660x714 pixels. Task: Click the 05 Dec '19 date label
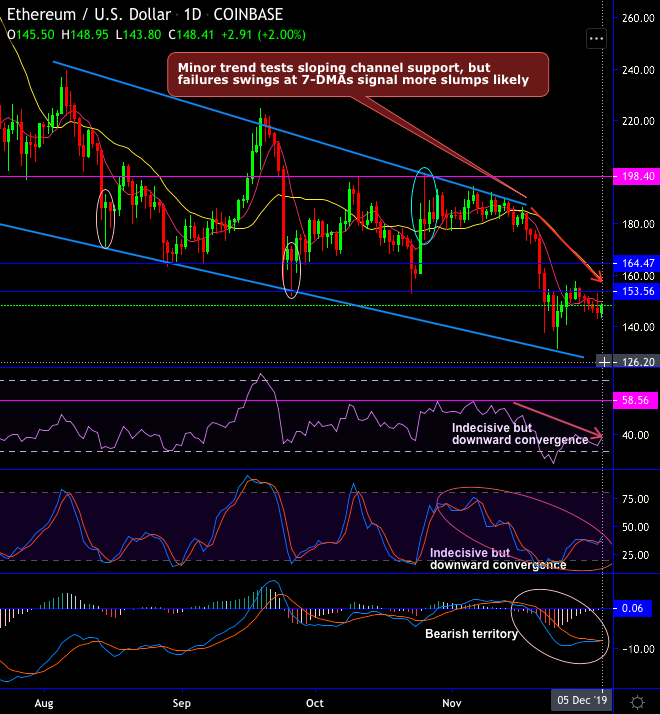point(582,700)
